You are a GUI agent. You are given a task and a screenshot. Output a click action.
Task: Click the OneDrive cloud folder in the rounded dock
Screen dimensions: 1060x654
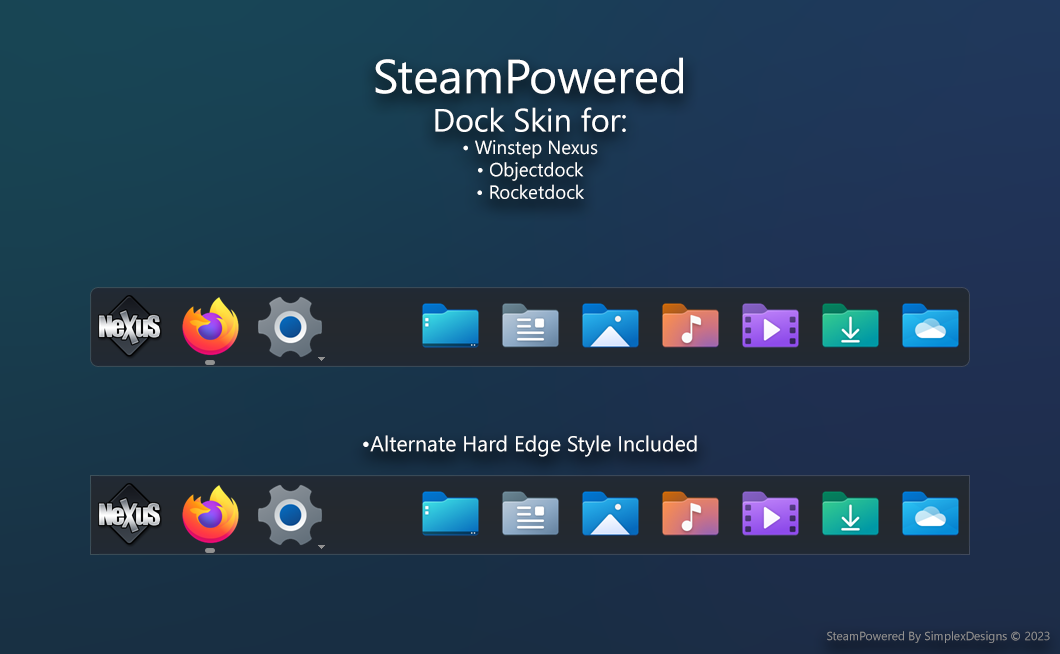click(930, 326)
